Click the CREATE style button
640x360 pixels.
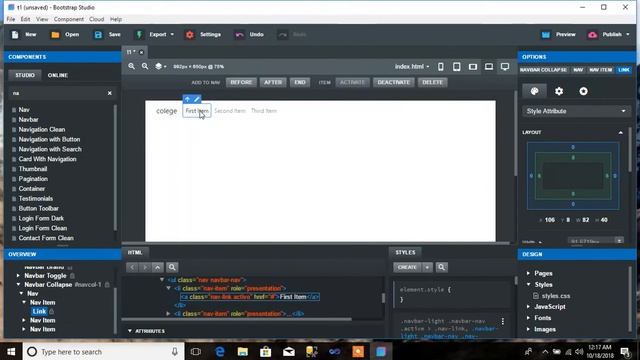click(x=407, y=267)
